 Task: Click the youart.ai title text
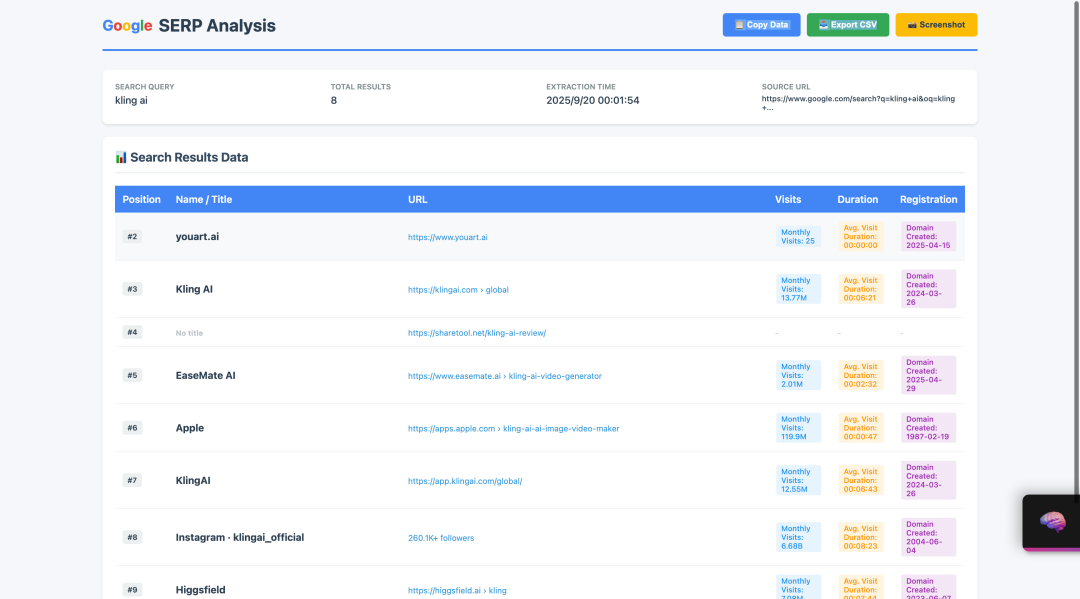[x=197, y=237]
